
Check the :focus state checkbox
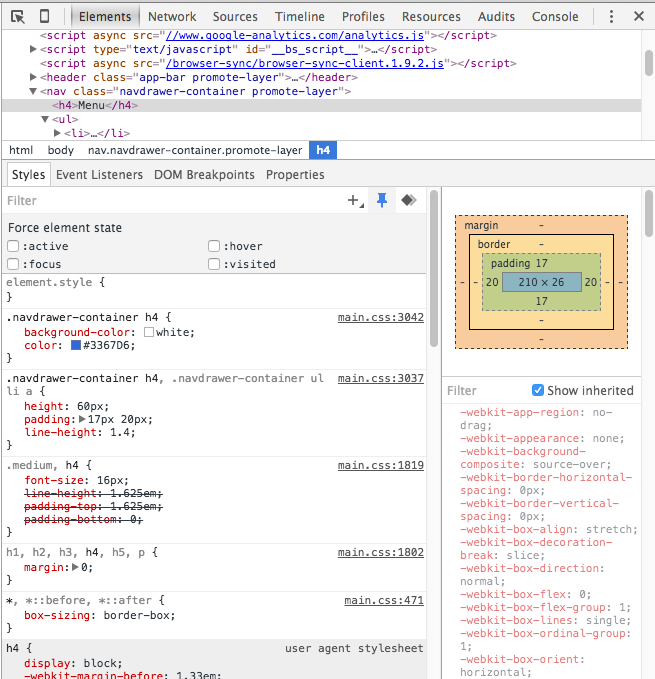coord(13,264)
